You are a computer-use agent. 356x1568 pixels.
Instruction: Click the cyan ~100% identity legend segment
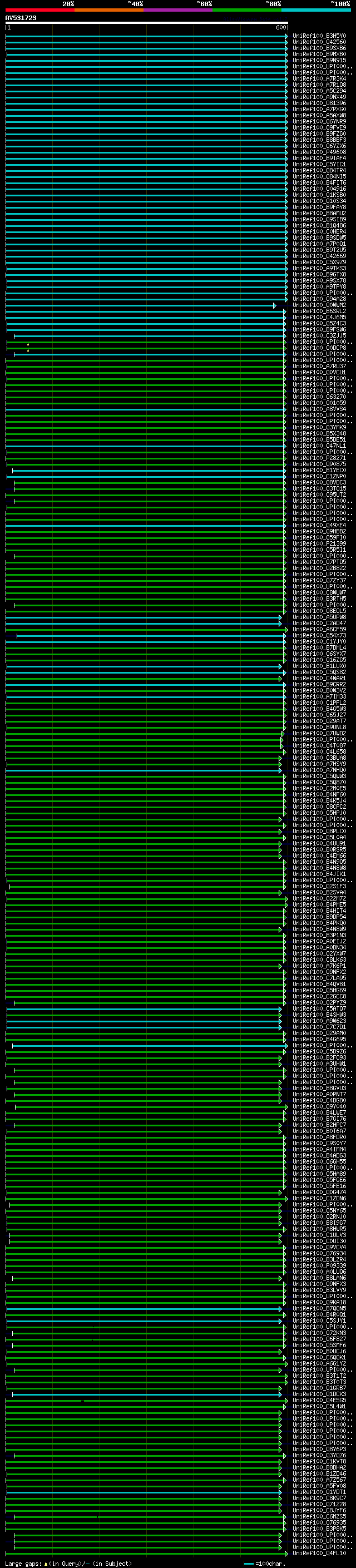point(317,10)
